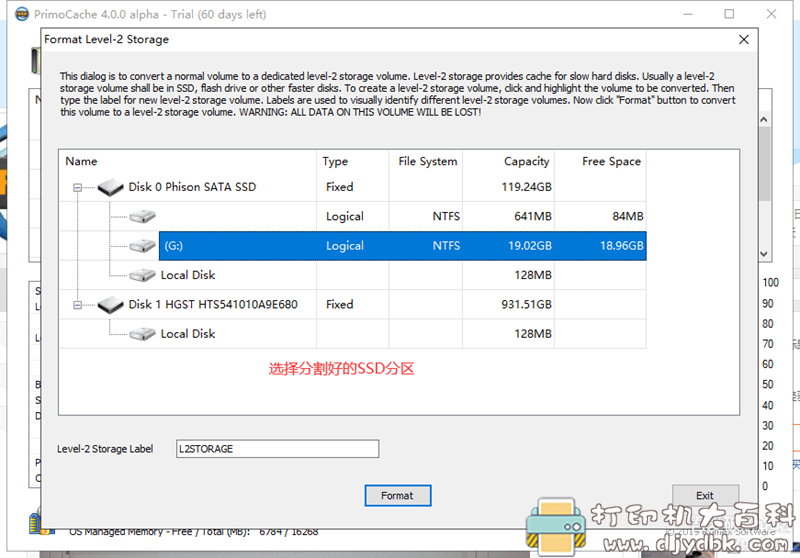Collapse the Disk 1 HGST node
The height and width of the screenshot is (558, 800).
[77, 305]
